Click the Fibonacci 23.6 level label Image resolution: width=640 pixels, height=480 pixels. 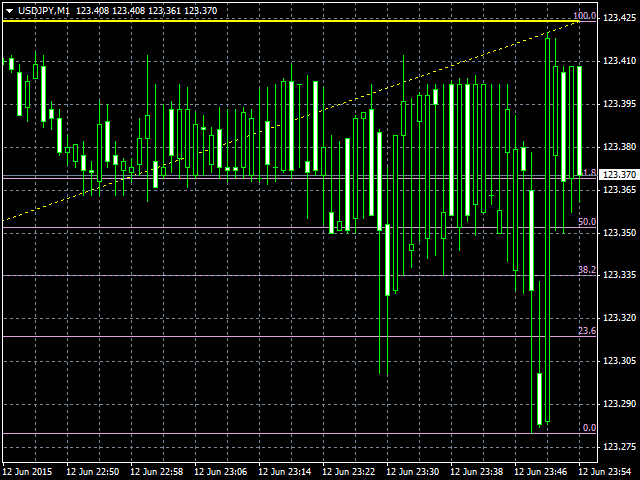(587, 331)
